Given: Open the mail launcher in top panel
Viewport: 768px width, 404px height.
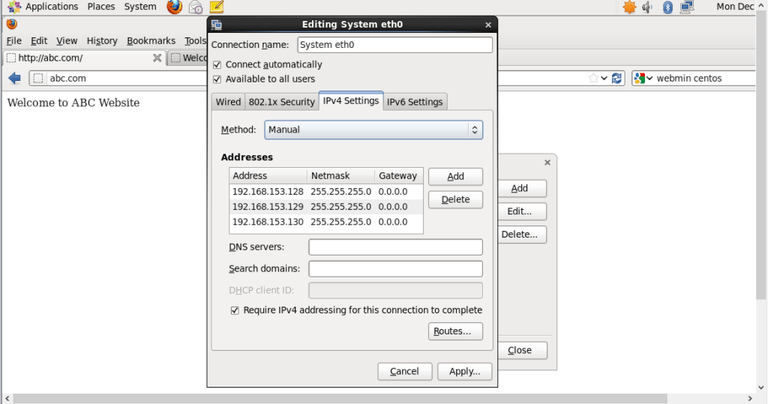Looking at the screenshot, I should pos(196,7).
